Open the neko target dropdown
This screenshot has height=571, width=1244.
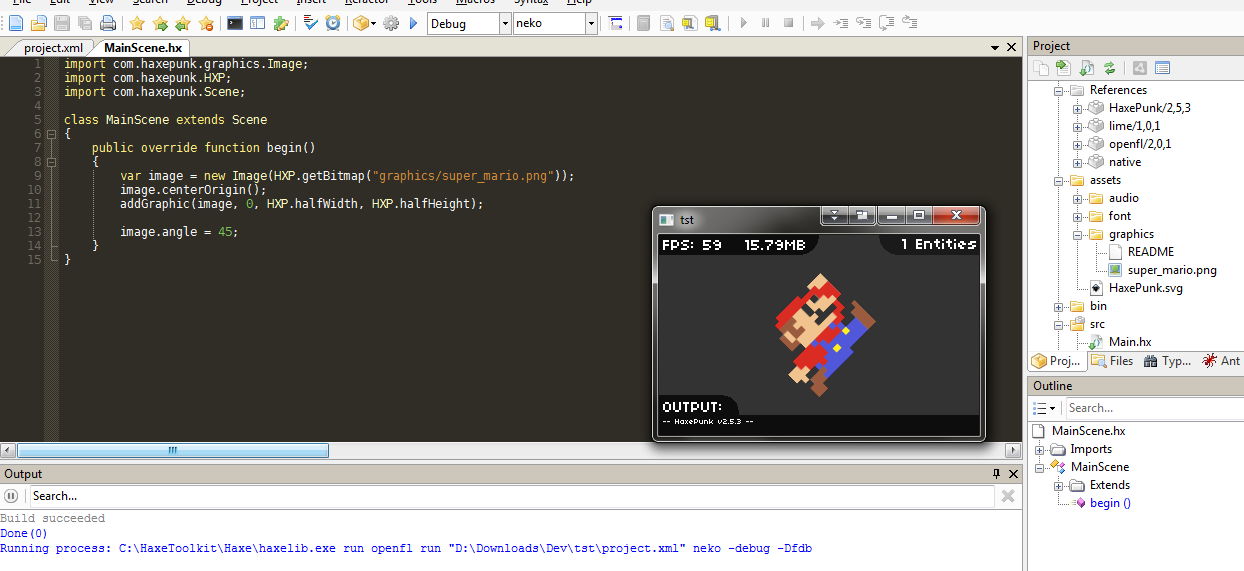591,23
